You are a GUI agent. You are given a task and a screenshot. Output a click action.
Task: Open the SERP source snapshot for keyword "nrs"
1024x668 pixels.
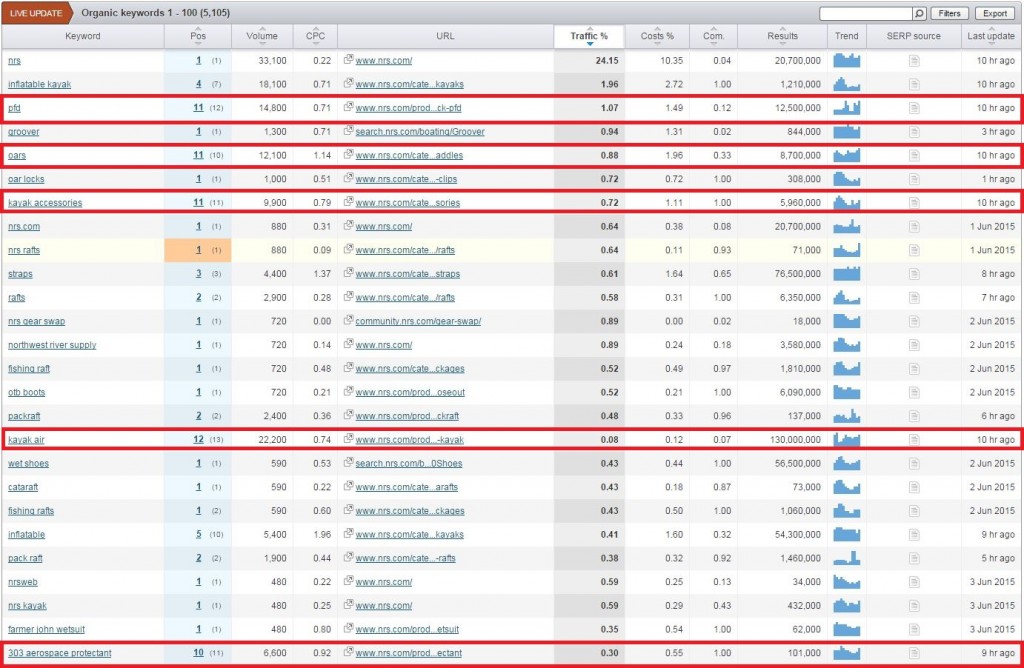pos(913,60)
